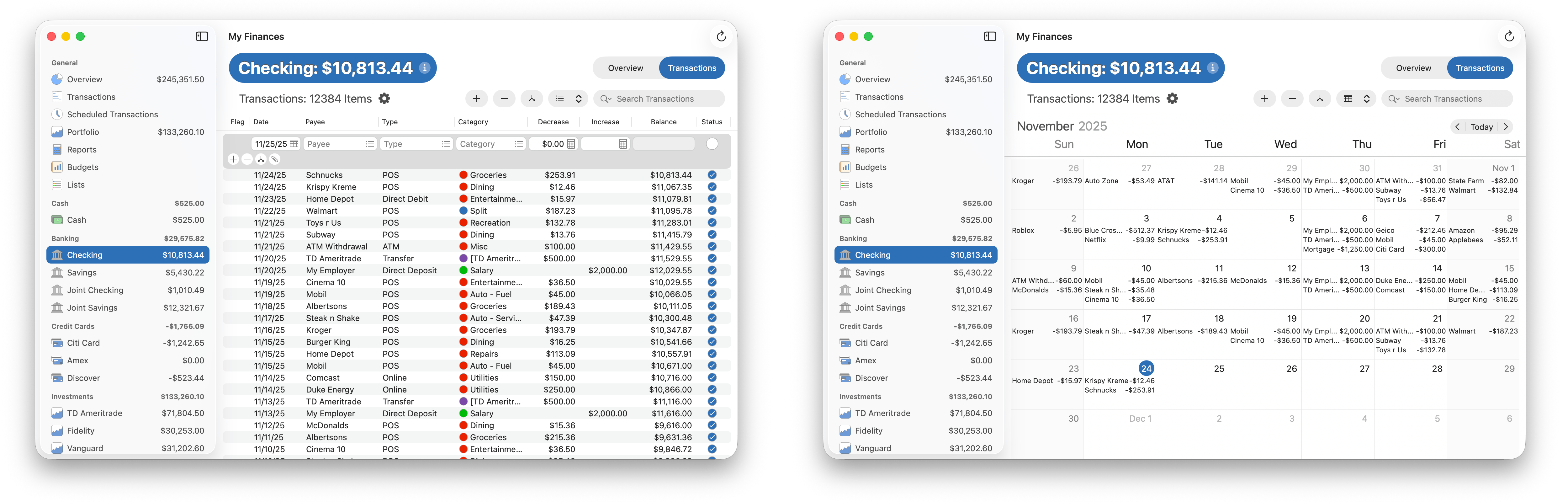Click the calendar icon beside the 11/25/25 date
Image resolution: width=1568 pixels, height=502 pixels.
pyautogui.click(x=294, y=144)
